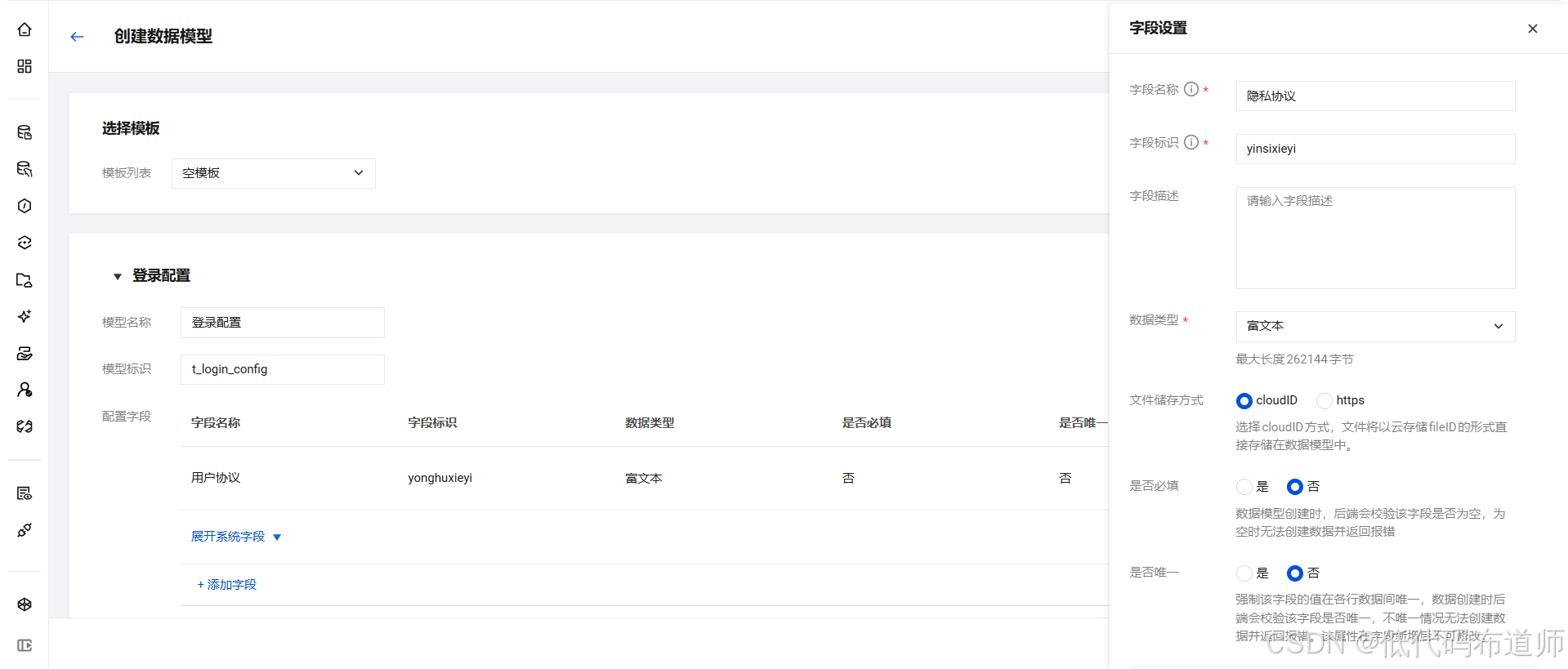The width and height of the screenshot is (1568, 669).
Task: Open the plug connector sidebar icon
Action: tap(25, 530)
